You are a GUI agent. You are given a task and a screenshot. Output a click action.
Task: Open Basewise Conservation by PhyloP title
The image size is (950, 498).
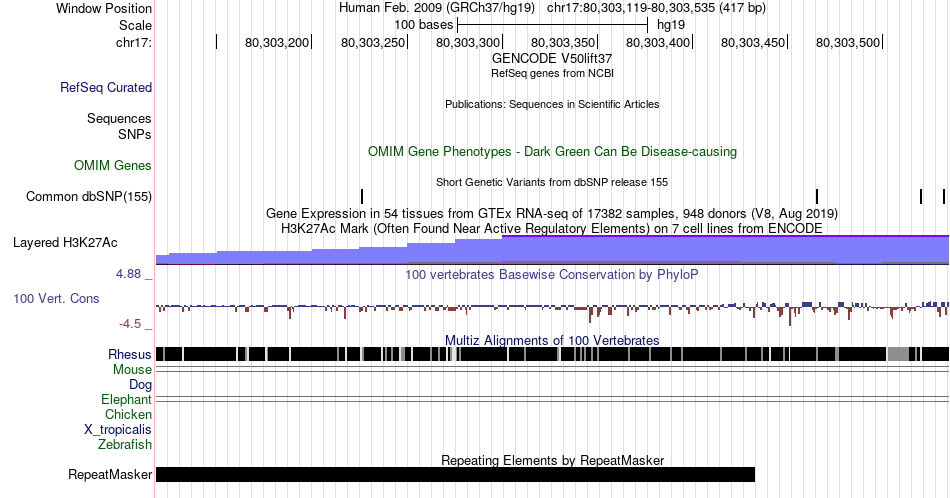(x=552, y=274)
